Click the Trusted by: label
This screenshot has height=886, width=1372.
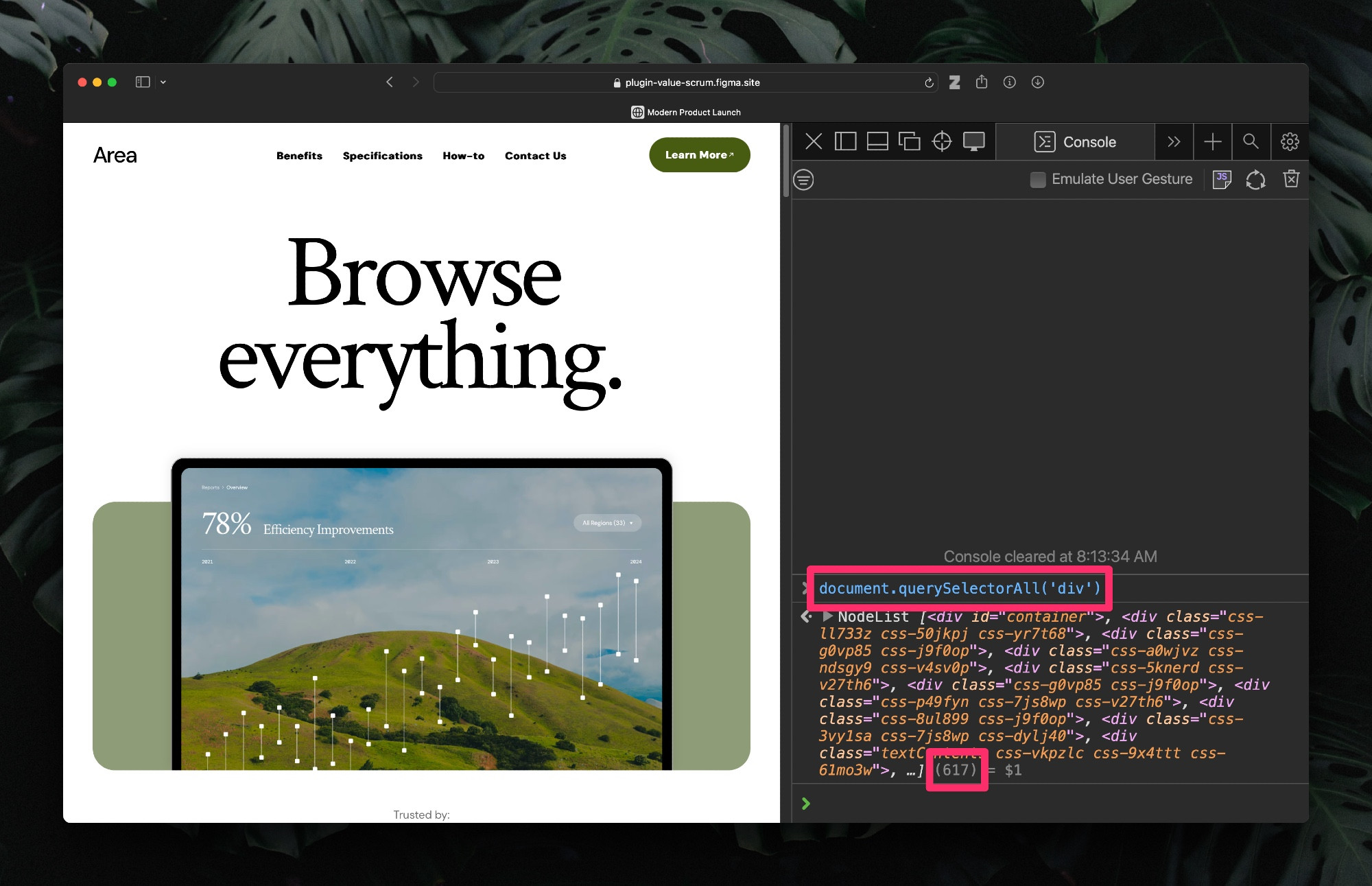pyautogui.click(x=421, y=815)
